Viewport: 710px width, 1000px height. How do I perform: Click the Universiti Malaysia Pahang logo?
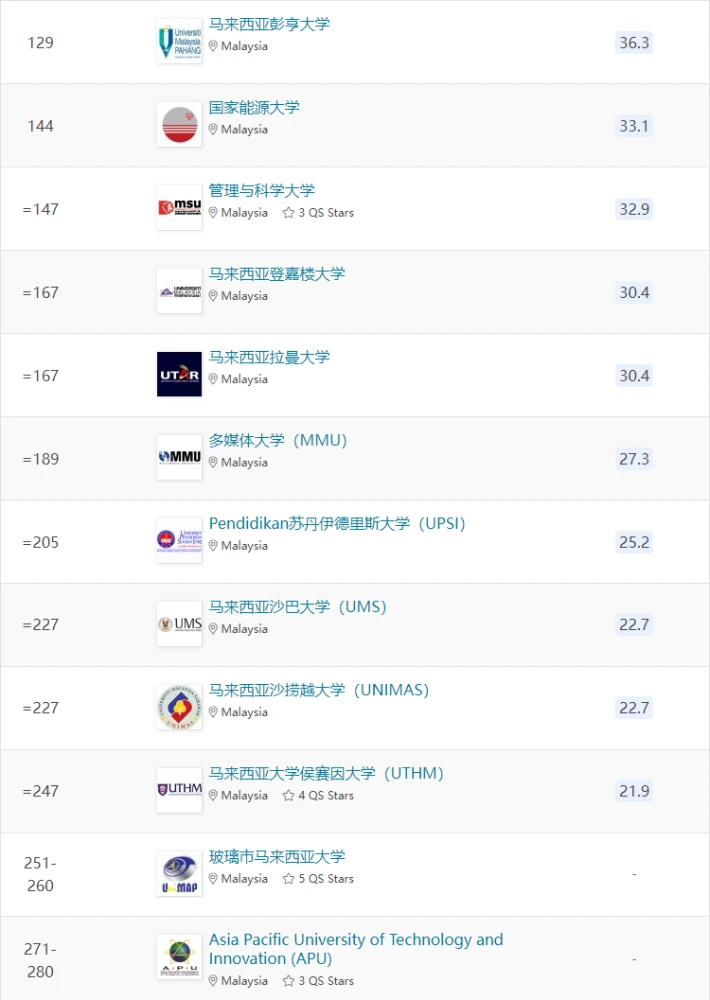[179, 42]
